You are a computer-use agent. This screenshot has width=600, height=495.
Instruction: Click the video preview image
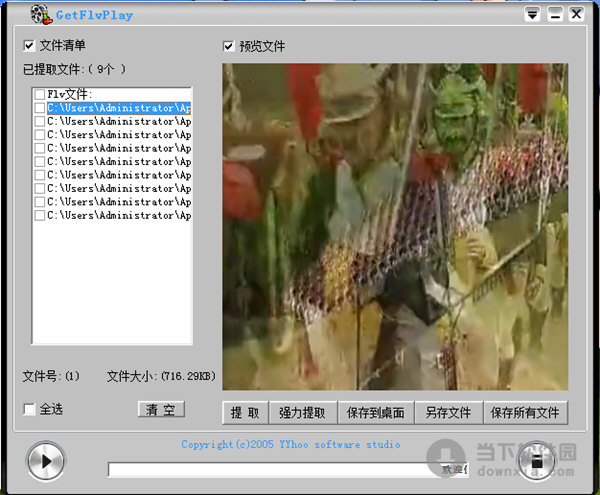[x=395, y=227]
